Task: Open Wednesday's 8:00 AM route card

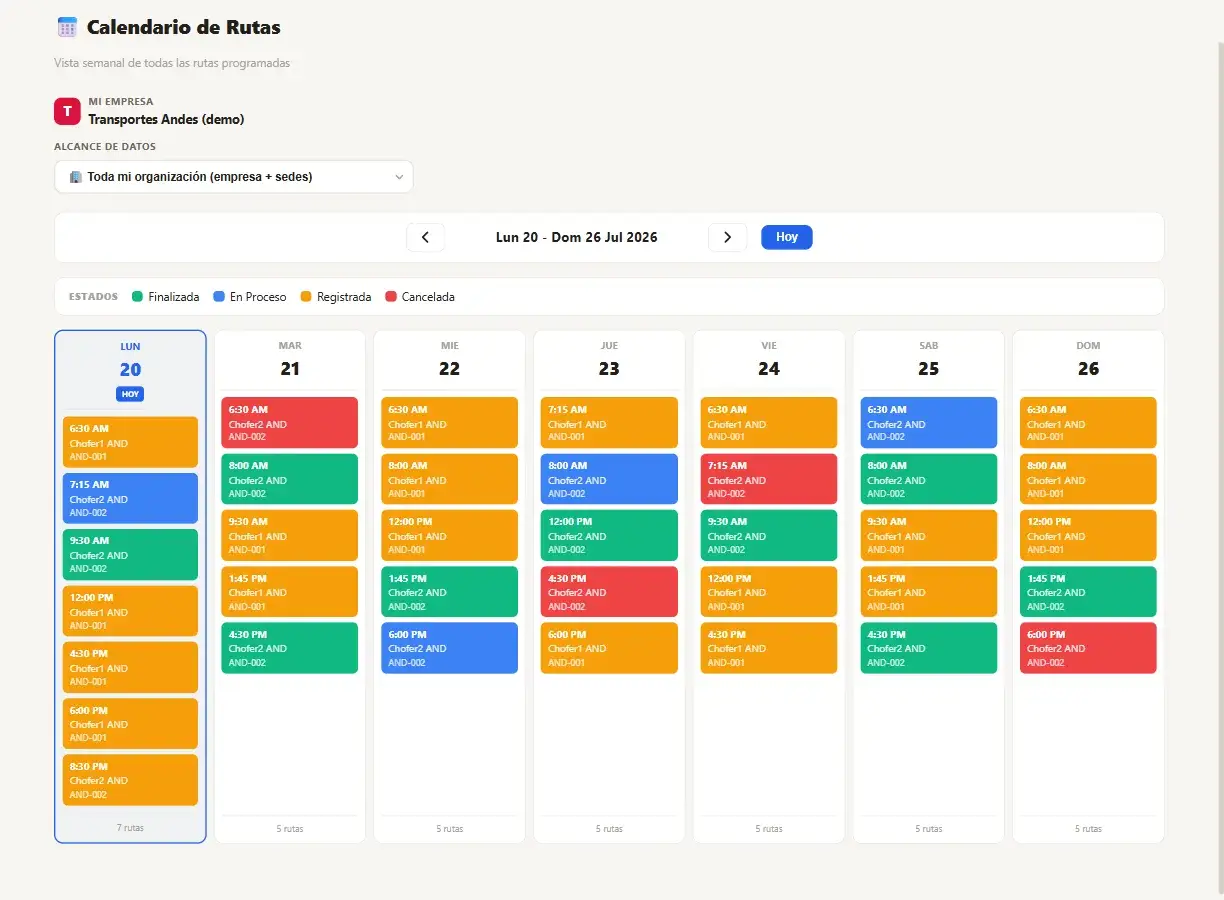Action: point(450,479)
